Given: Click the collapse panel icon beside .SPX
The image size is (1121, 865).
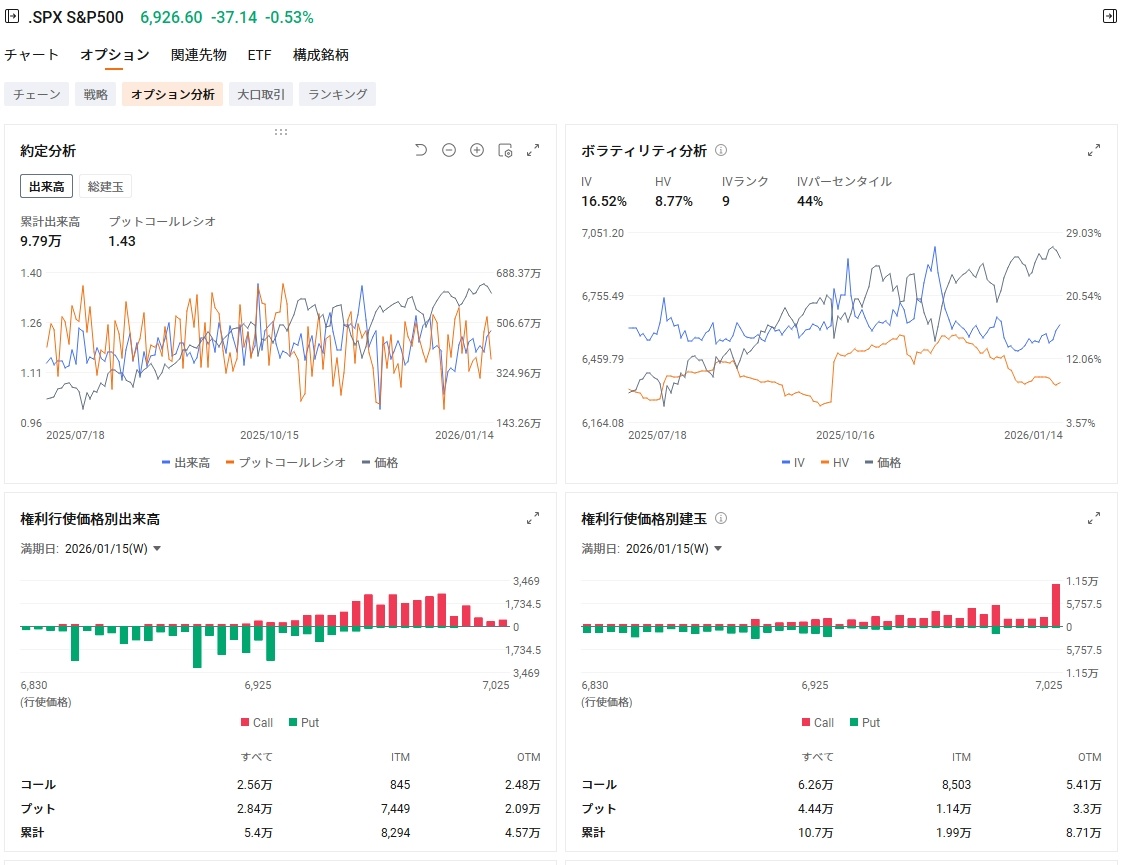Looking at the screenshot, I should click(12, 16).
